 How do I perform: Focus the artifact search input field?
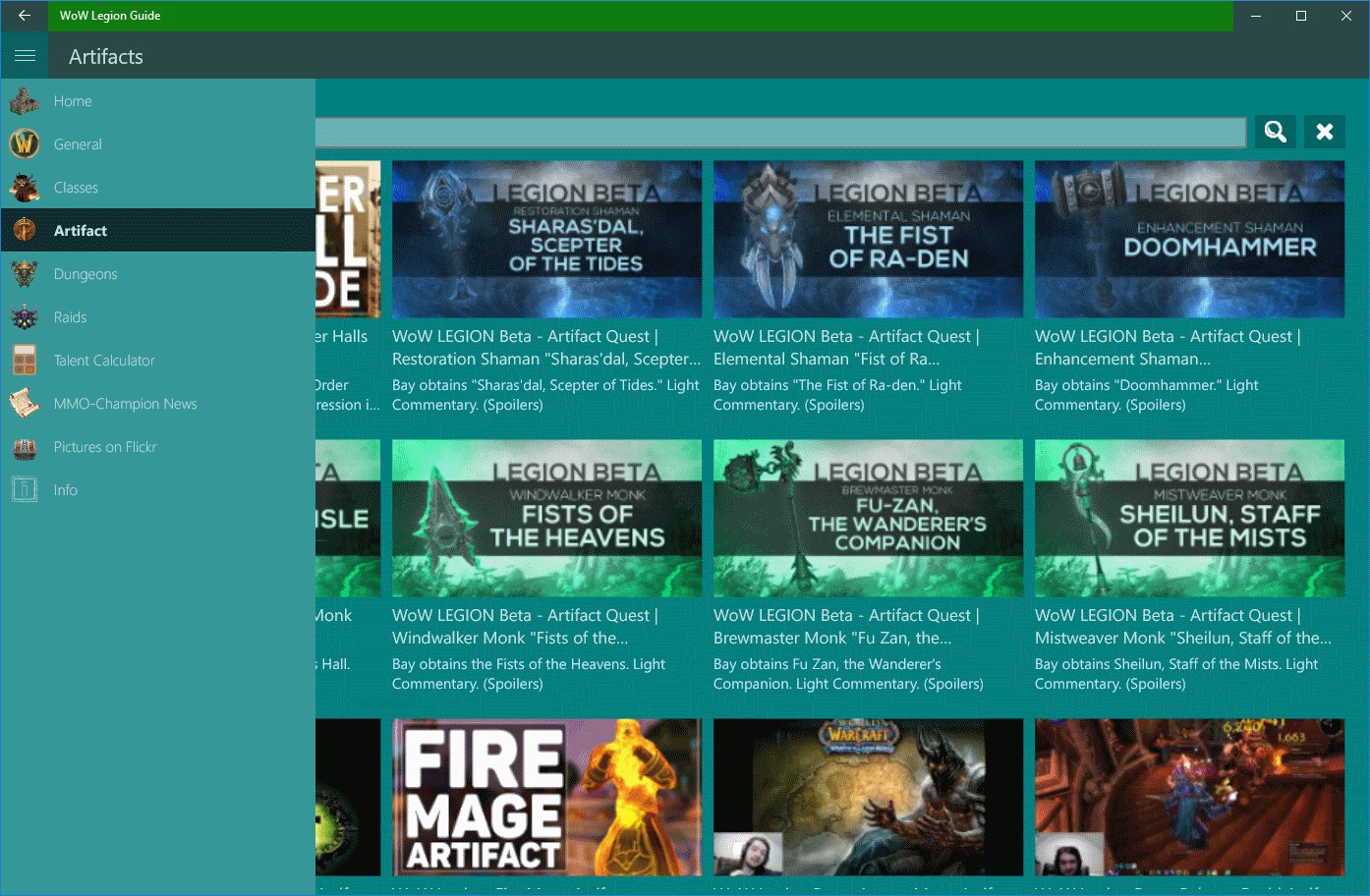pyautogui.click(x=780, y=132)
